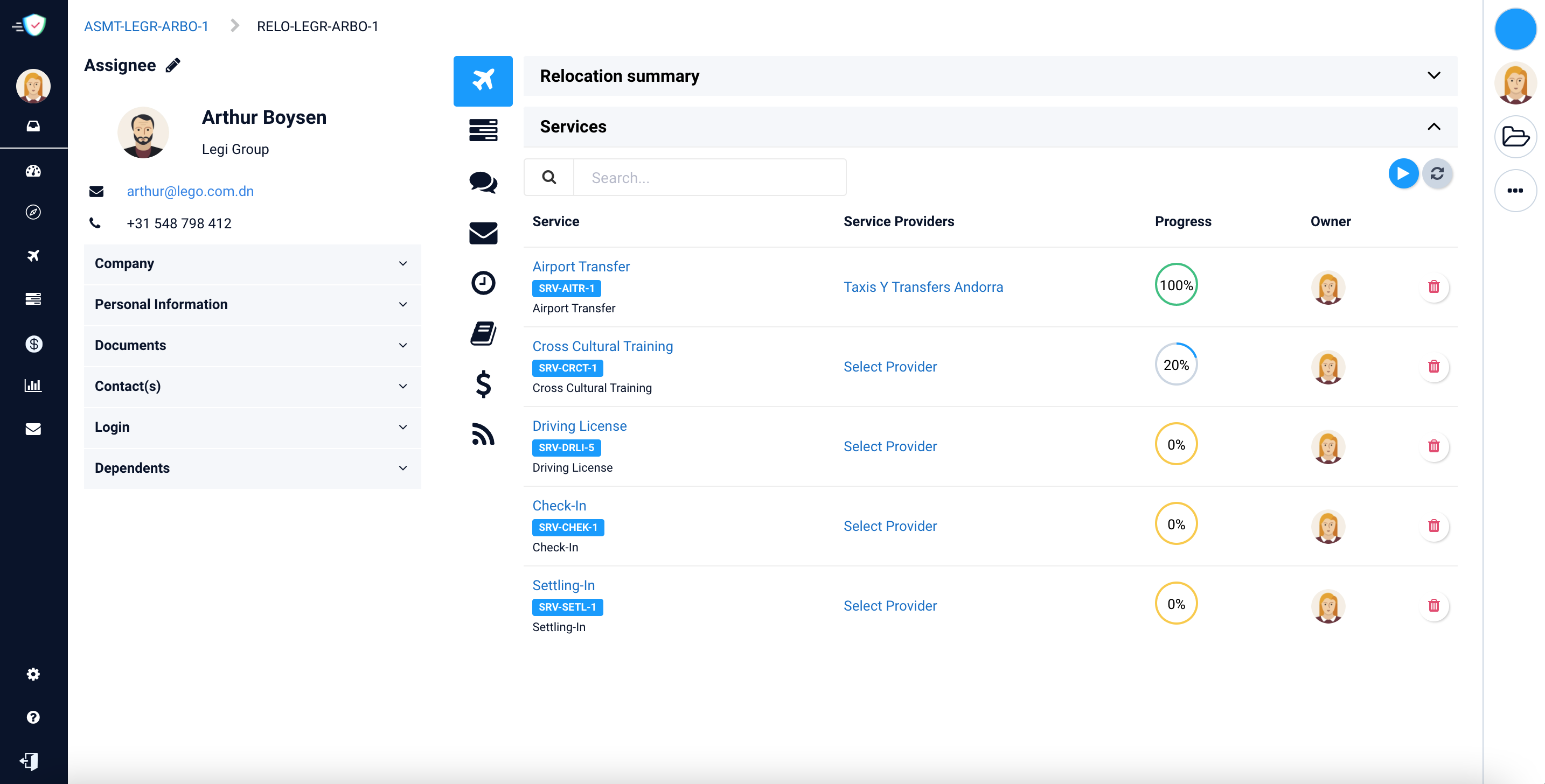Click the envelope mail icon in the middle toolbar

coord(483,233)
